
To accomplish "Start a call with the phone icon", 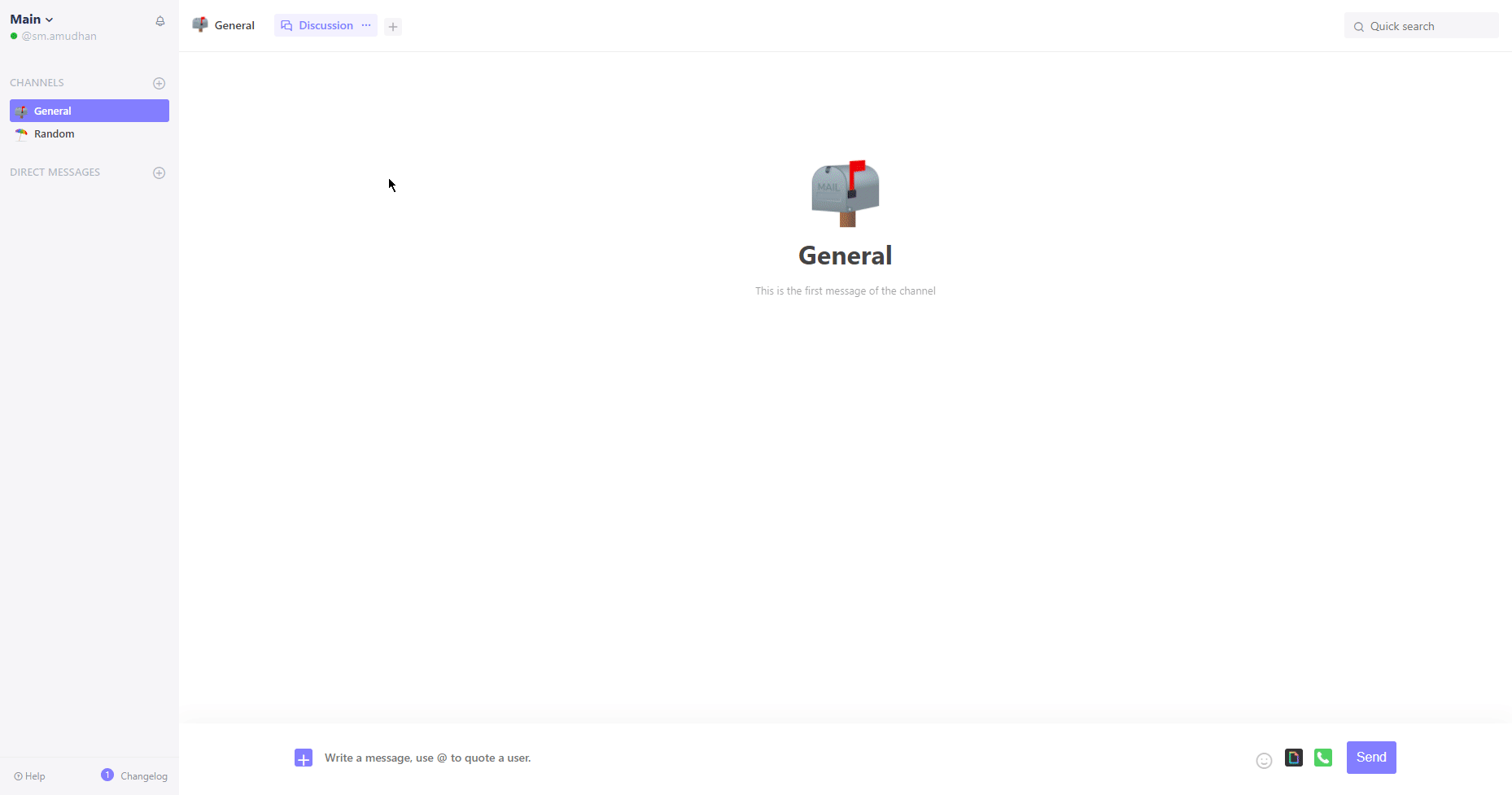I will click(1323, 758).
